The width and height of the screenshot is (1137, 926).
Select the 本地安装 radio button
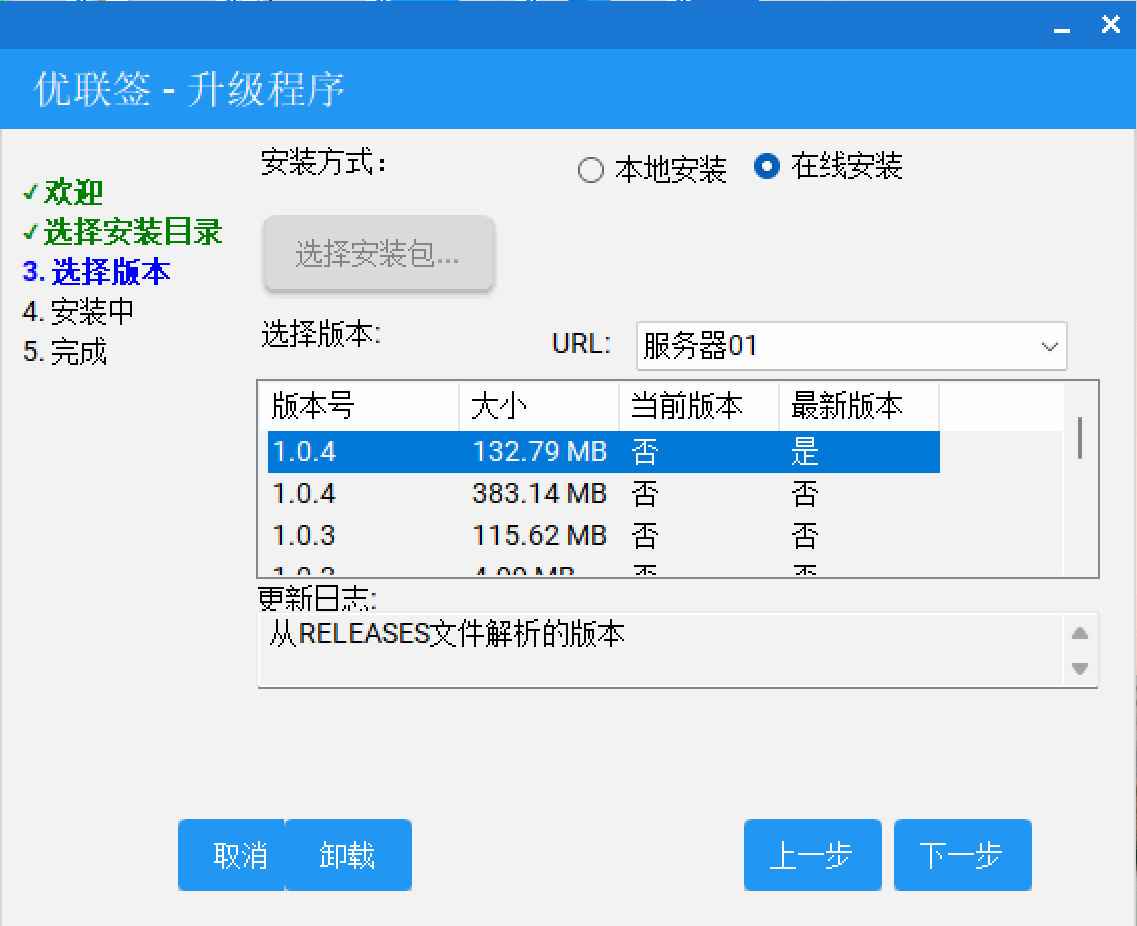(x=590, y=170)
